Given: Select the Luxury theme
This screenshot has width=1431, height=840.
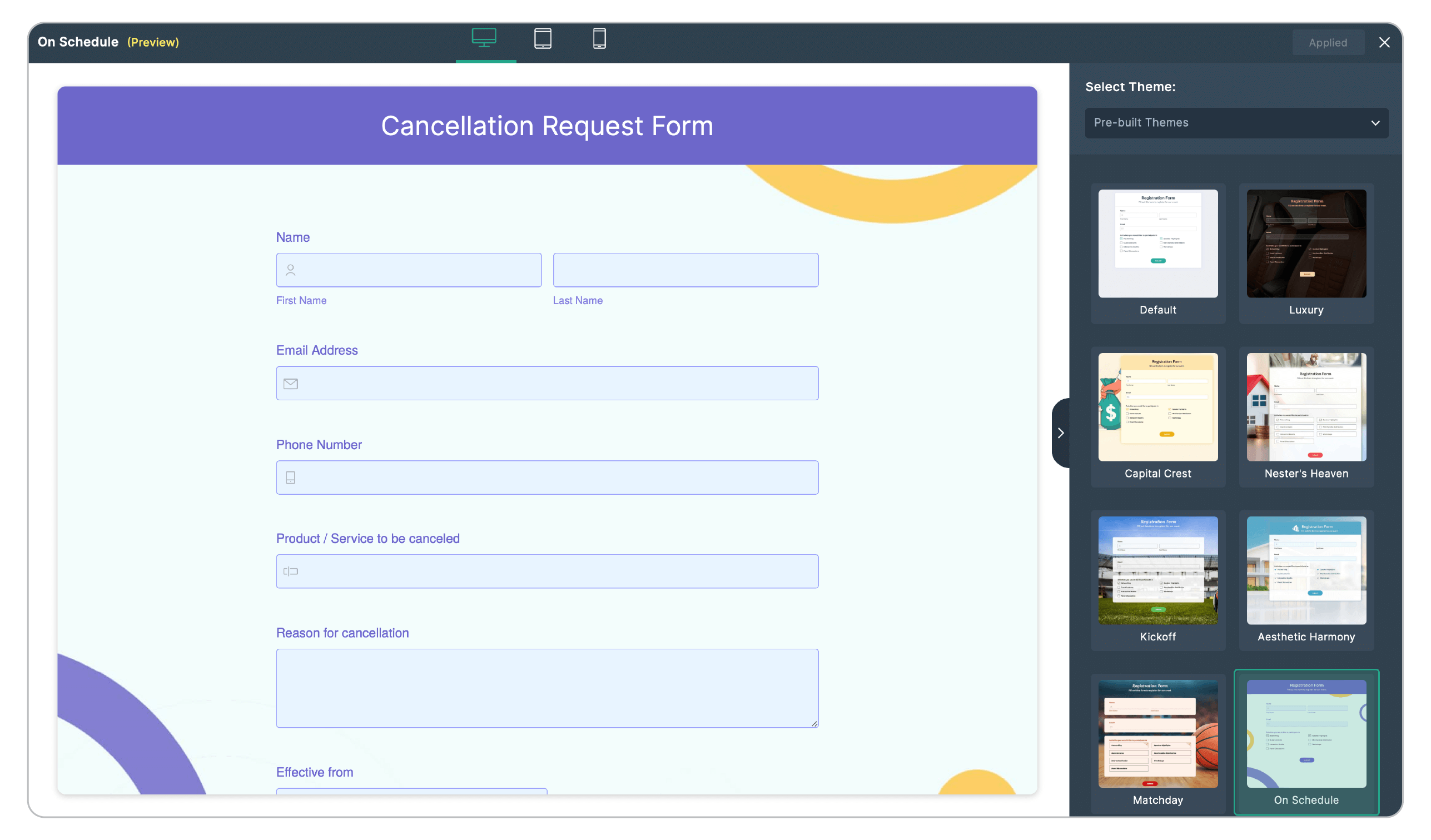Looking at the screenshot, I should click(x=1306, y=254).
